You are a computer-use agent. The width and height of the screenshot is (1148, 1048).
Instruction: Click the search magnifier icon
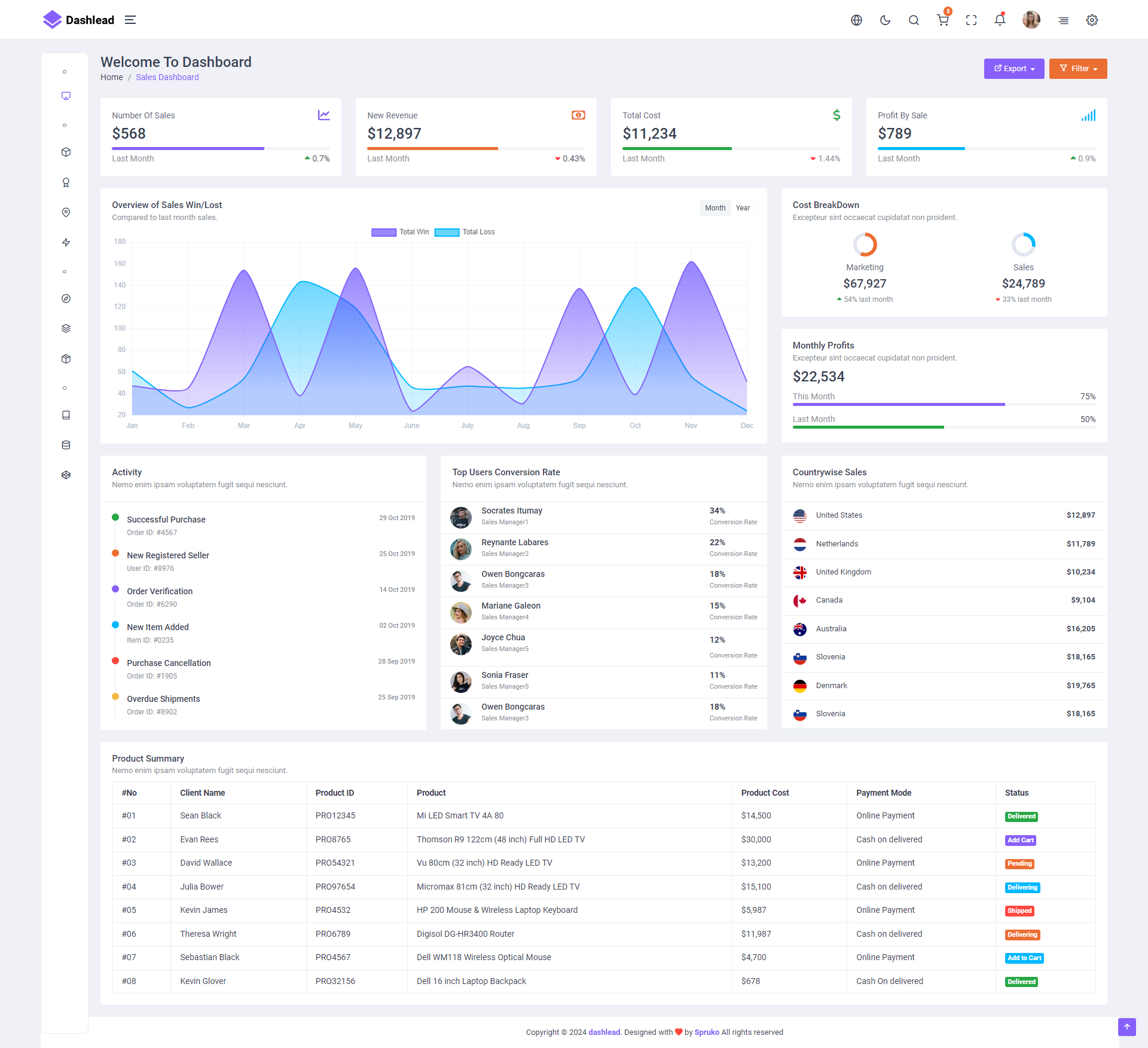pos(914,20)
